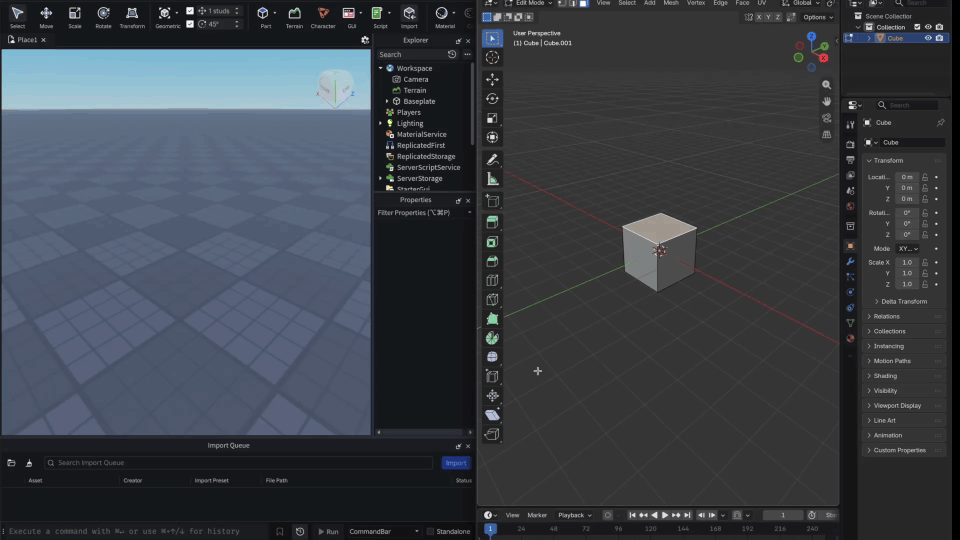Select Blender's Extrude Region tool

click(x=492, y=222)
